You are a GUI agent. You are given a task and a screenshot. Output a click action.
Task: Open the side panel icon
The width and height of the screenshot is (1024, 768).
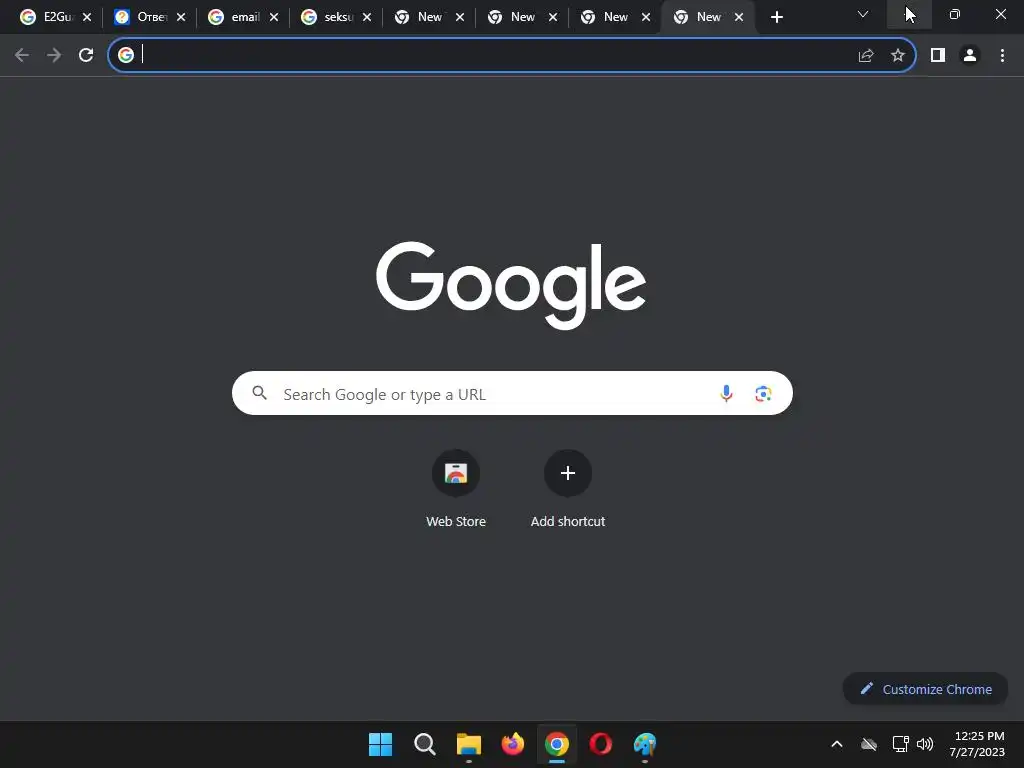(x=938, y=56)
